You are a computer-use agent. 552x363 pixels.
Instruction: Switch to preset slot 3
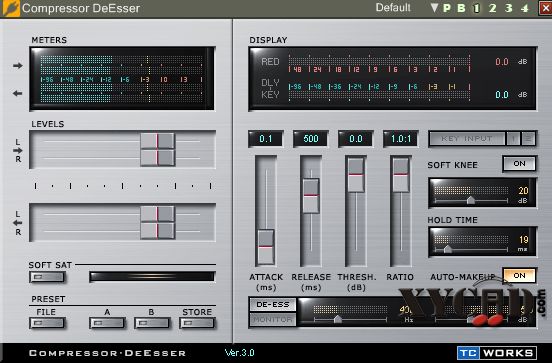click(508, 8)
